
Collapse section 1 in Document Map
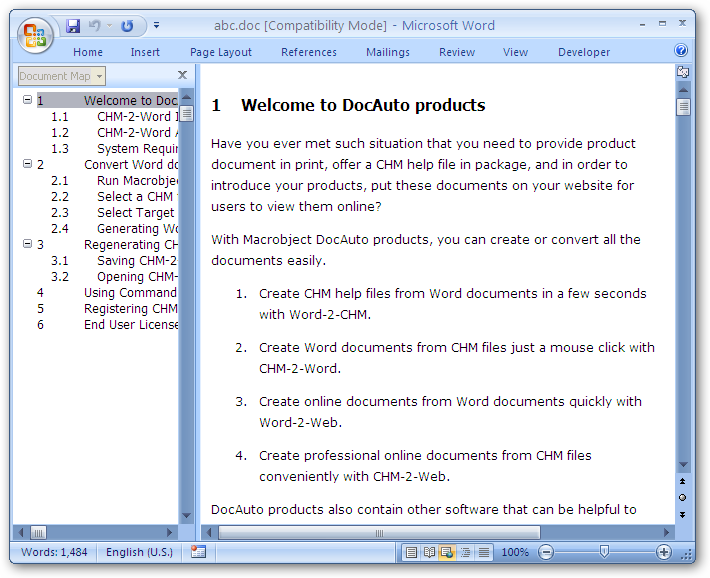click(28, 100)
